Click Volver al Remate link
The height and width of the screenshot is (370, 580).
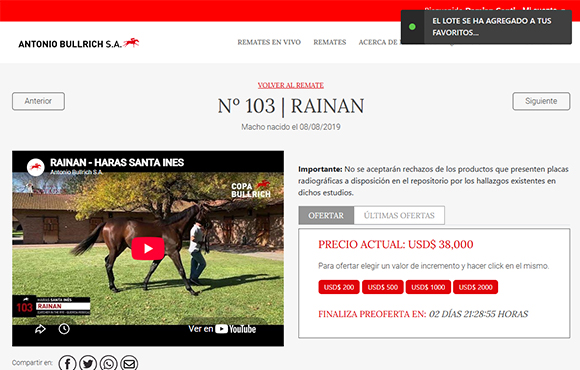click(x=291, y=85)
